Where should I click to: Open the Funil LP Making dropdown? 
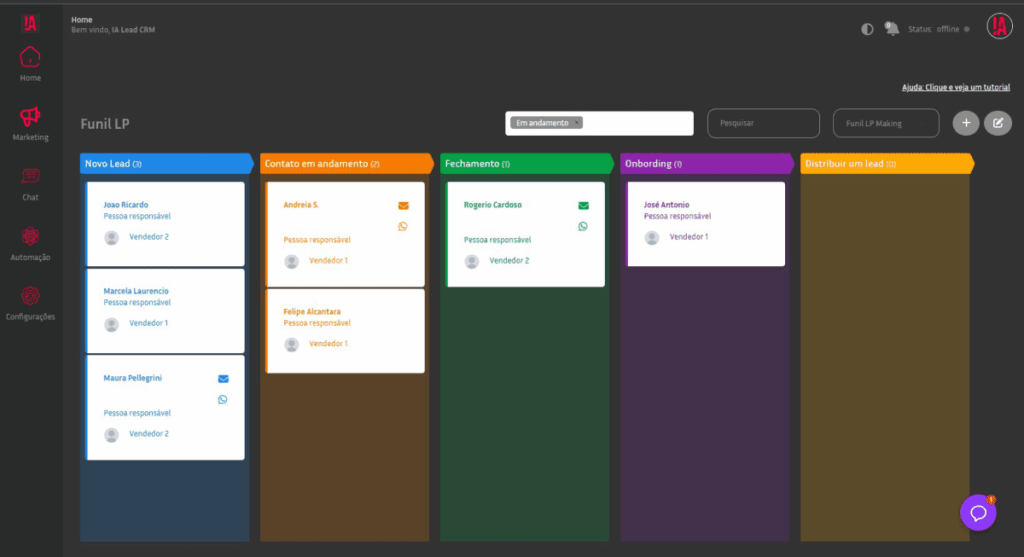(x=886, y=123)
